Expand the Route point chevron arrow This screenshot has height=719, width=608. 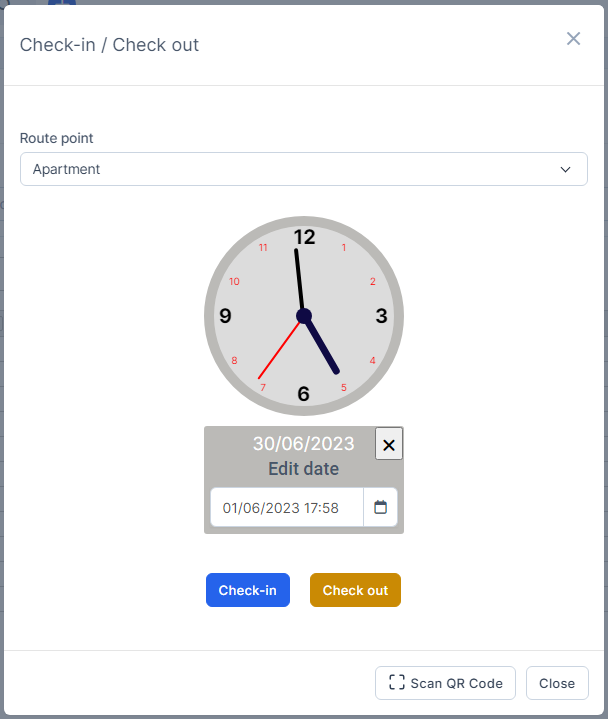(x=566, y=169)
